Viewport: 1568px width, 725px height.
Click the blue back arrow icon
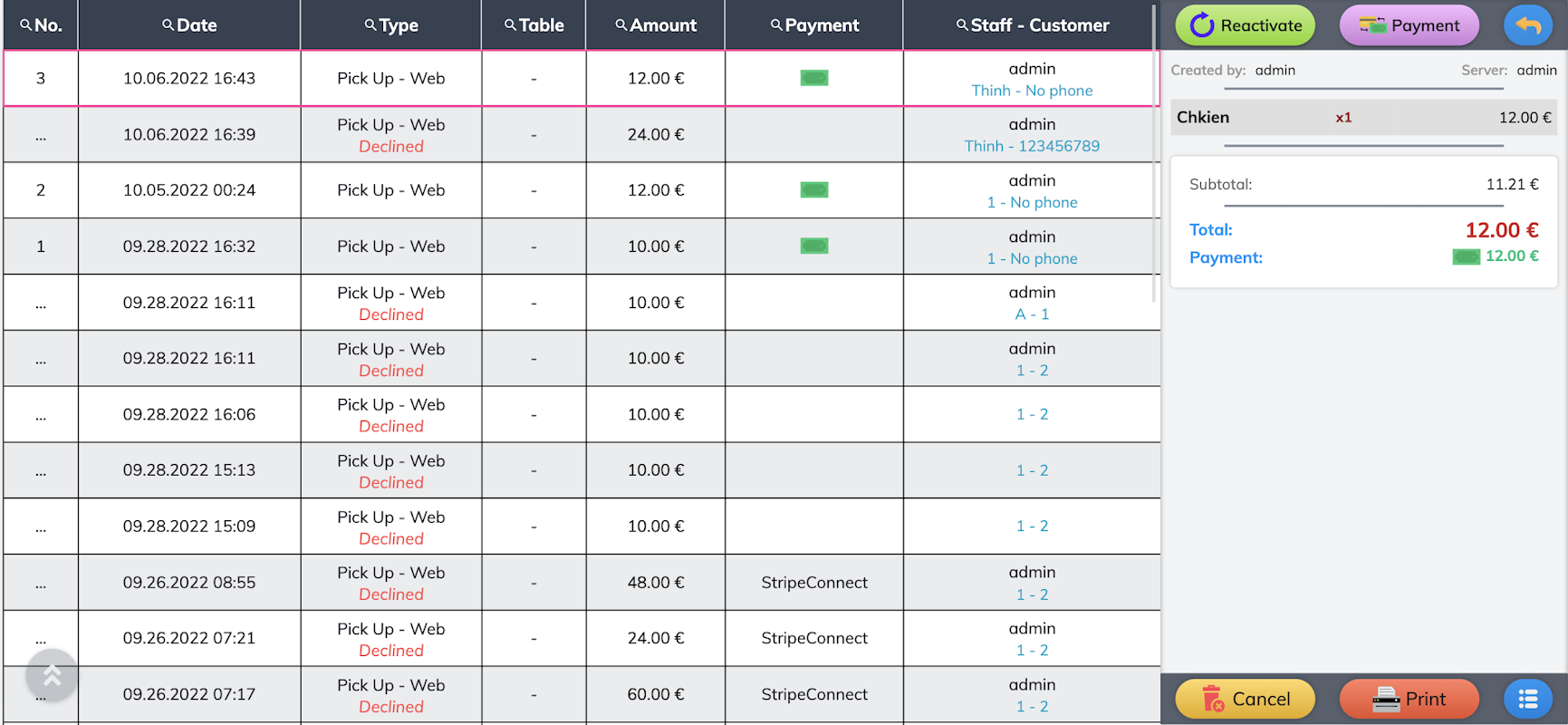click(x=1527, y=25)
